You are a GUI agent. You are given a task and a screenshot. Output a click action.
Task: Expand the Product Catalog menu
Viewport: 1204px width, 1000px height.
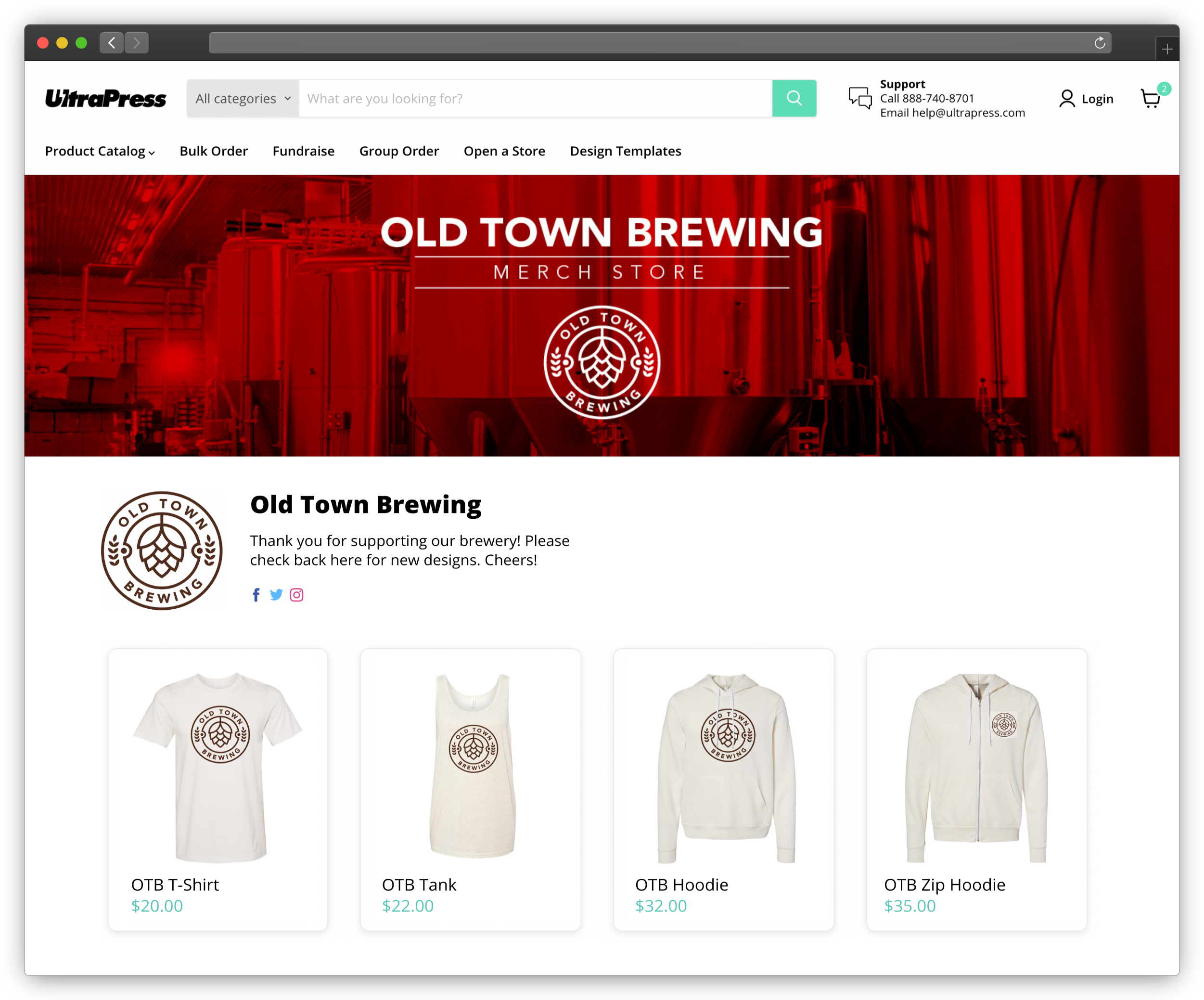[x=100, y=152]
